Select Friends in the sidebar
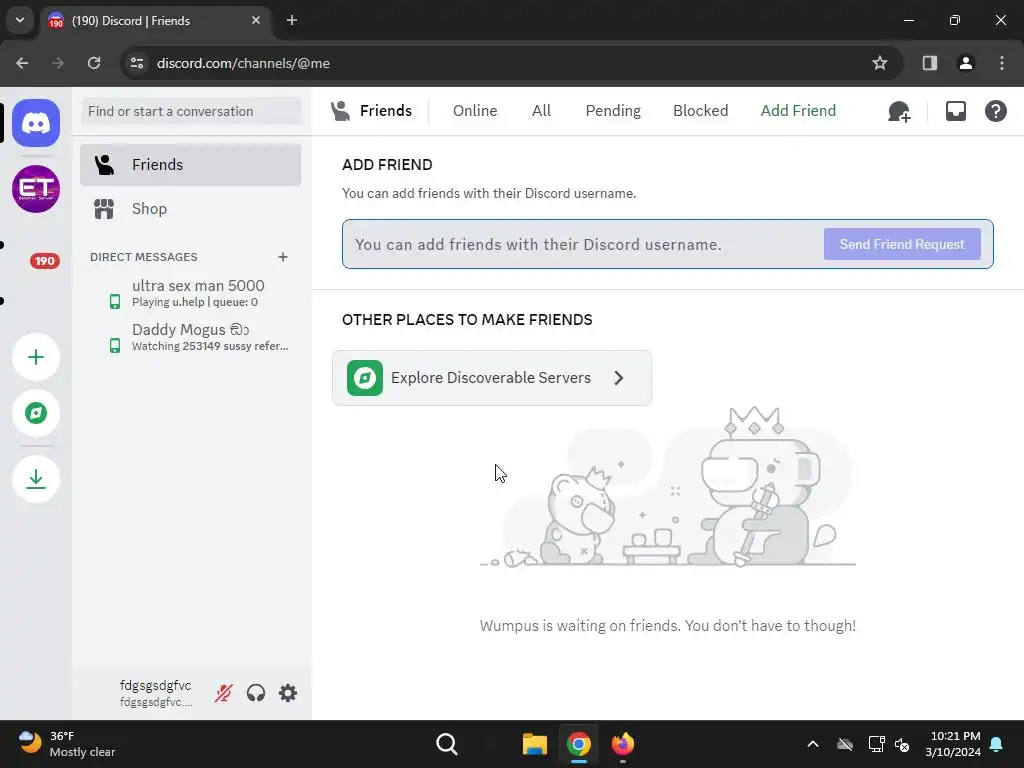The width and height of the screenshot is (1024, 768). [190, 165]
